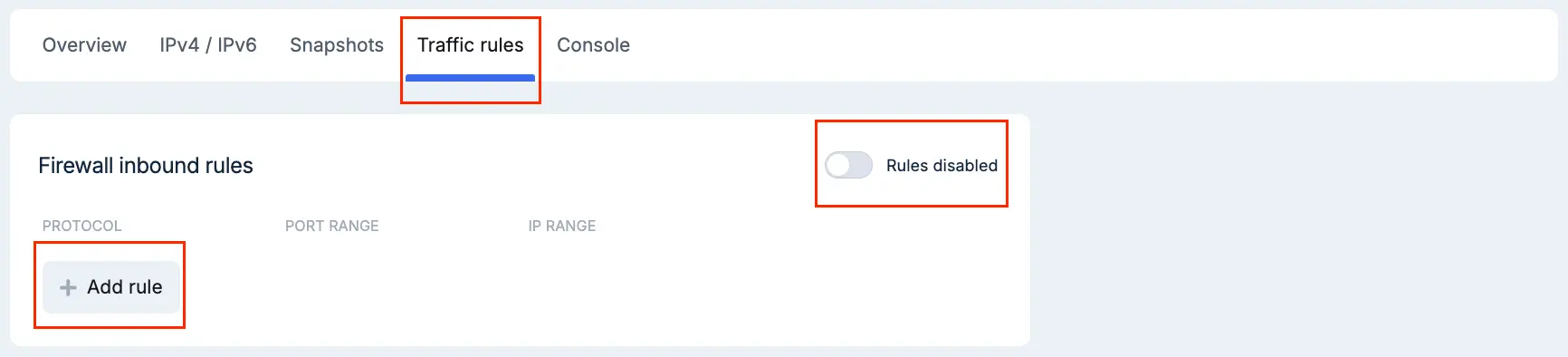Click the white knob of the rules toggle
The height and width of the screenshot is (357, 1568).
838,165
